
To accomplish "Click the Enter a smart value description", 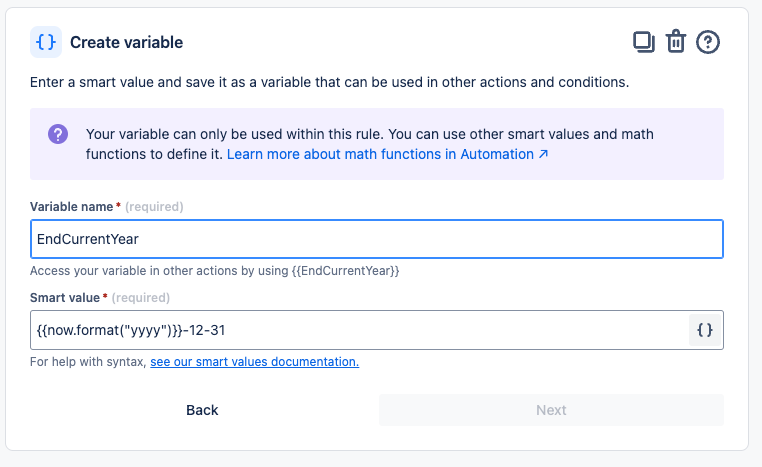I will (329, 82).
